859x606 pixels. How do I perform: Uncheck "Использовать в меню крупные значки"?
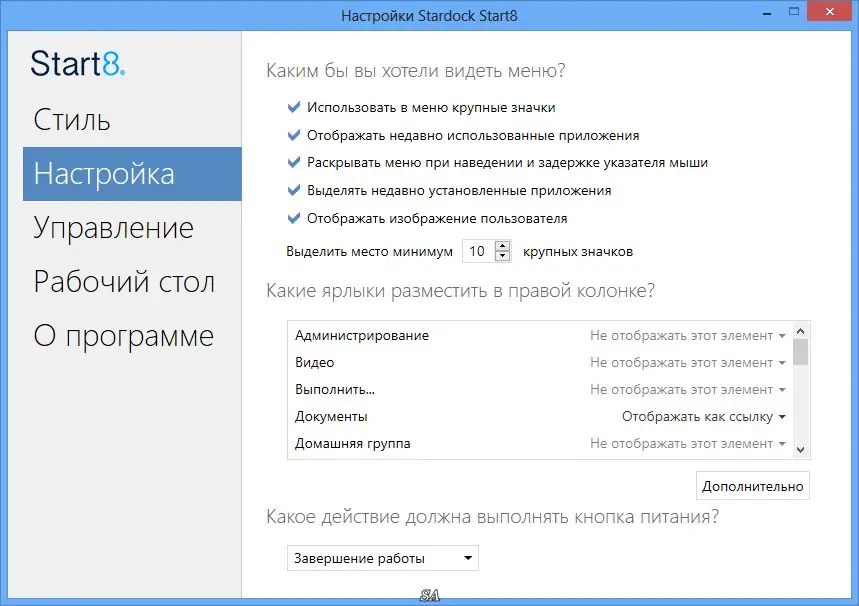click(293, 106)
